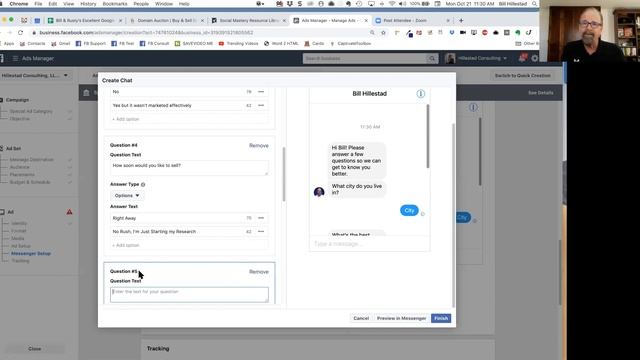Close the Ads Manager browser tab

[x=366, y=20]
